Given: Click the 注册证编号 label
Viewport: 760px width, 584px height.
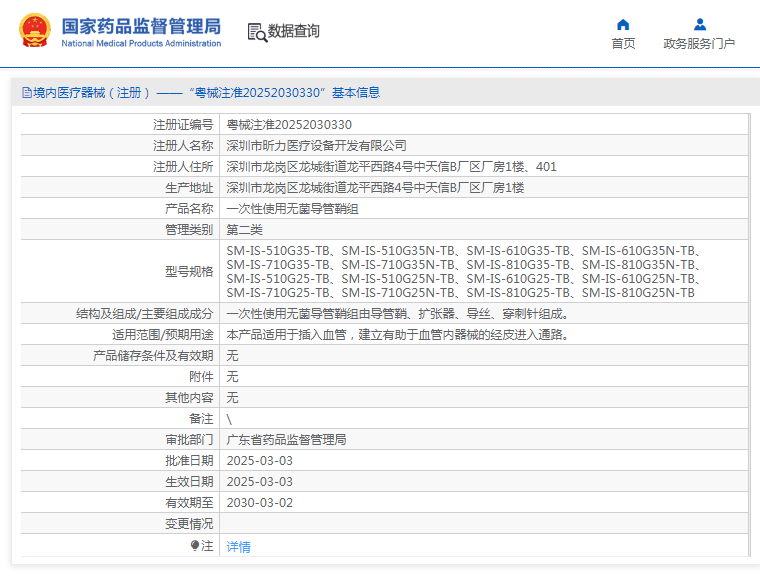Looking at the screenshot, I should click(183, 125).
